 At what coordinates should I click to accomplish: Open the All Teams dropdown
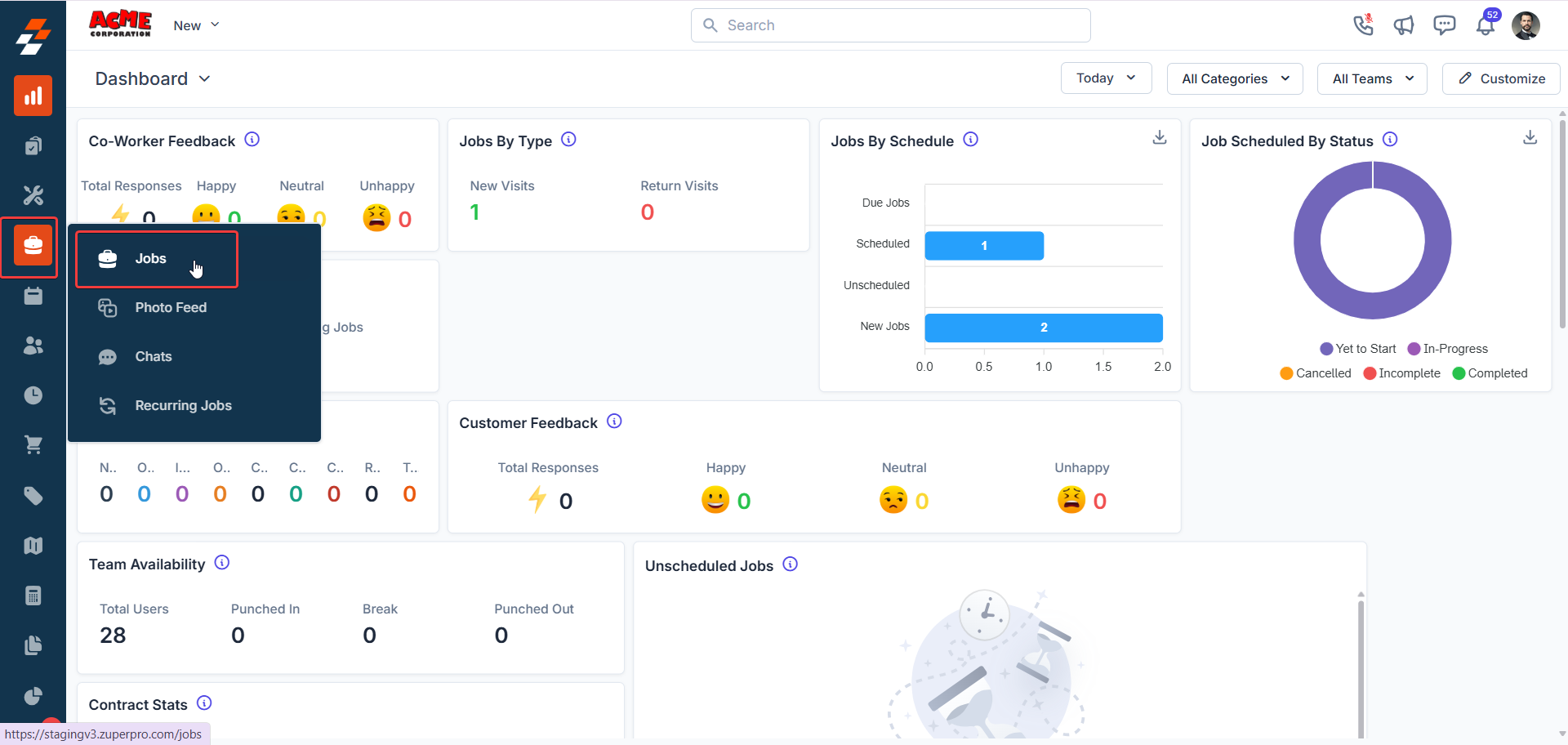pyautogui.click(x=1371, y=78)
